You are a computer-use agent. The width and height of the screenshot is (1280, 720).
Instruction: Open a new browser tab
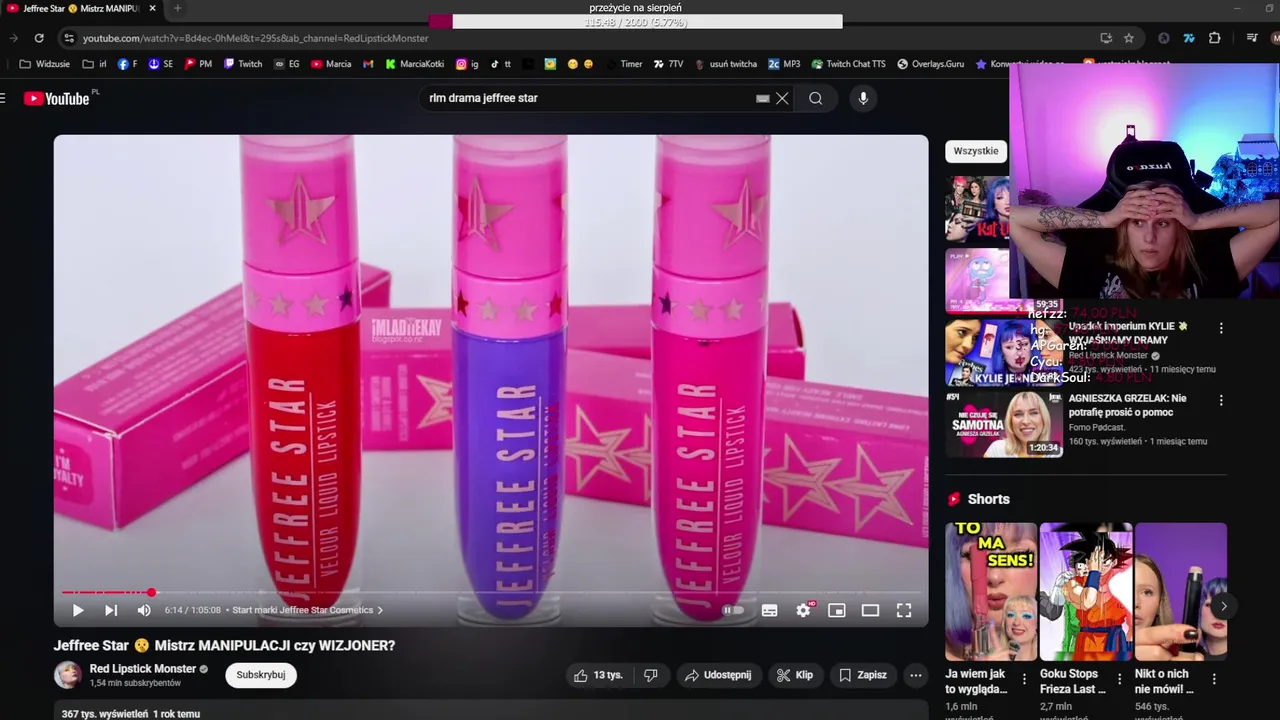[177, 8]
